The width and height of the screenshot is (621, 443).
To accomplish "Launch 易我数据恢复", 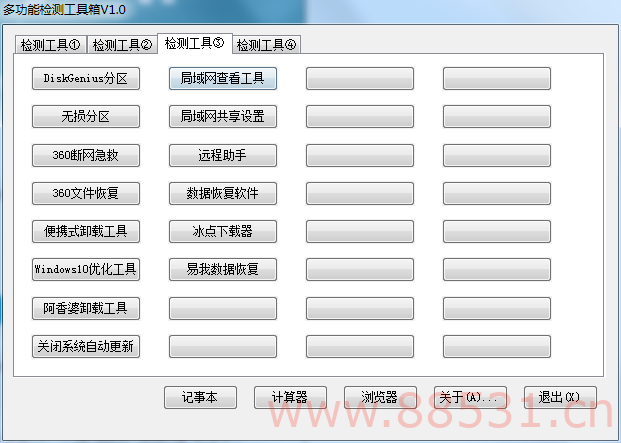I will (x=223, y=269).
